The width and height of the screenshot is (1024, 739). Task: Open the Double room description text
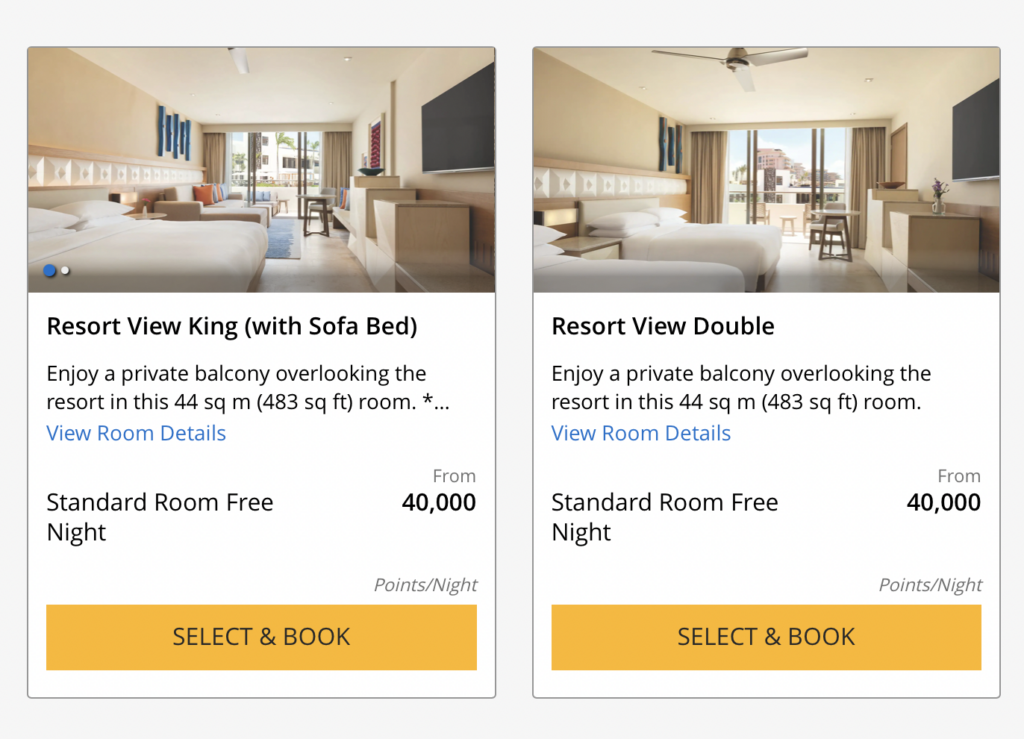(741, 387)
